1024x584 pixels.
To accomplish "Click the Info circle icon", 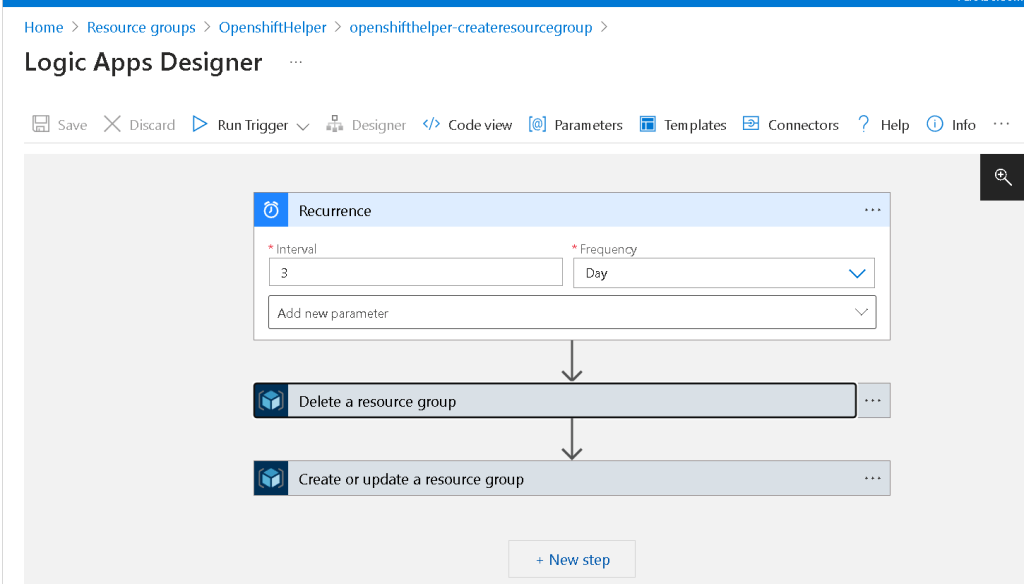I will click(935, 123).
